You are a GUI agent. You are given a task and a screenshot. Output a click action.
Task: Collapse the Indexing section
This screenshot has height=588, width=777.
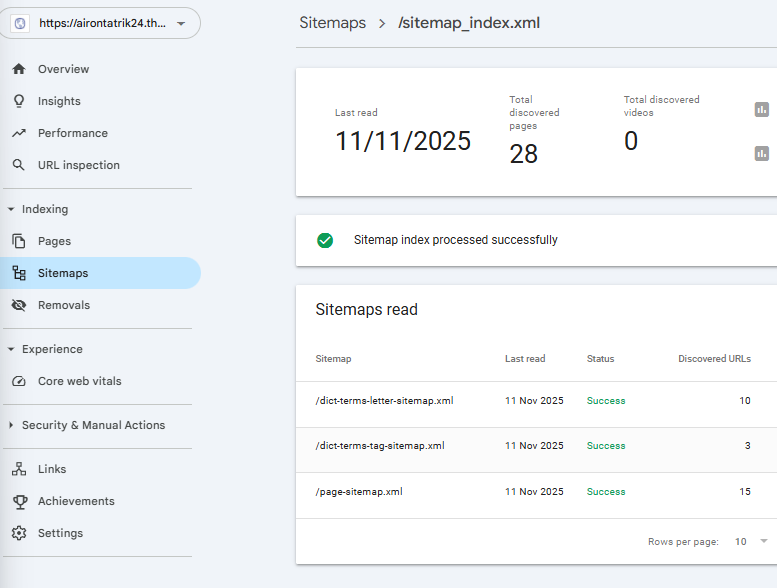(11, 209)
